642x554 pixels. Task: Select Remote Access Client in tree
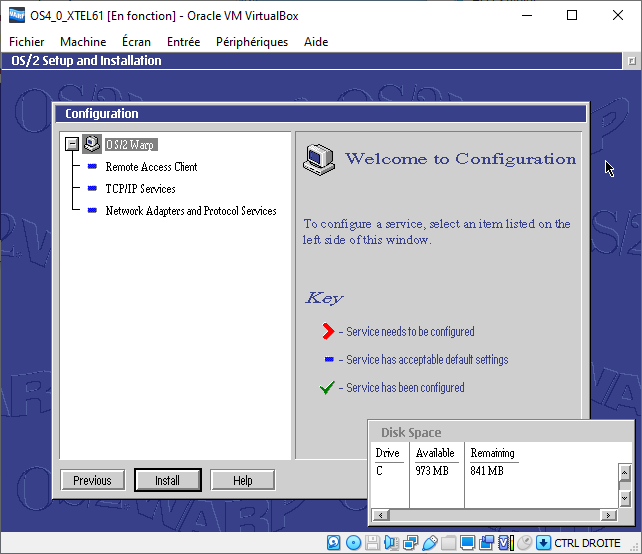[x=151, y=167]
